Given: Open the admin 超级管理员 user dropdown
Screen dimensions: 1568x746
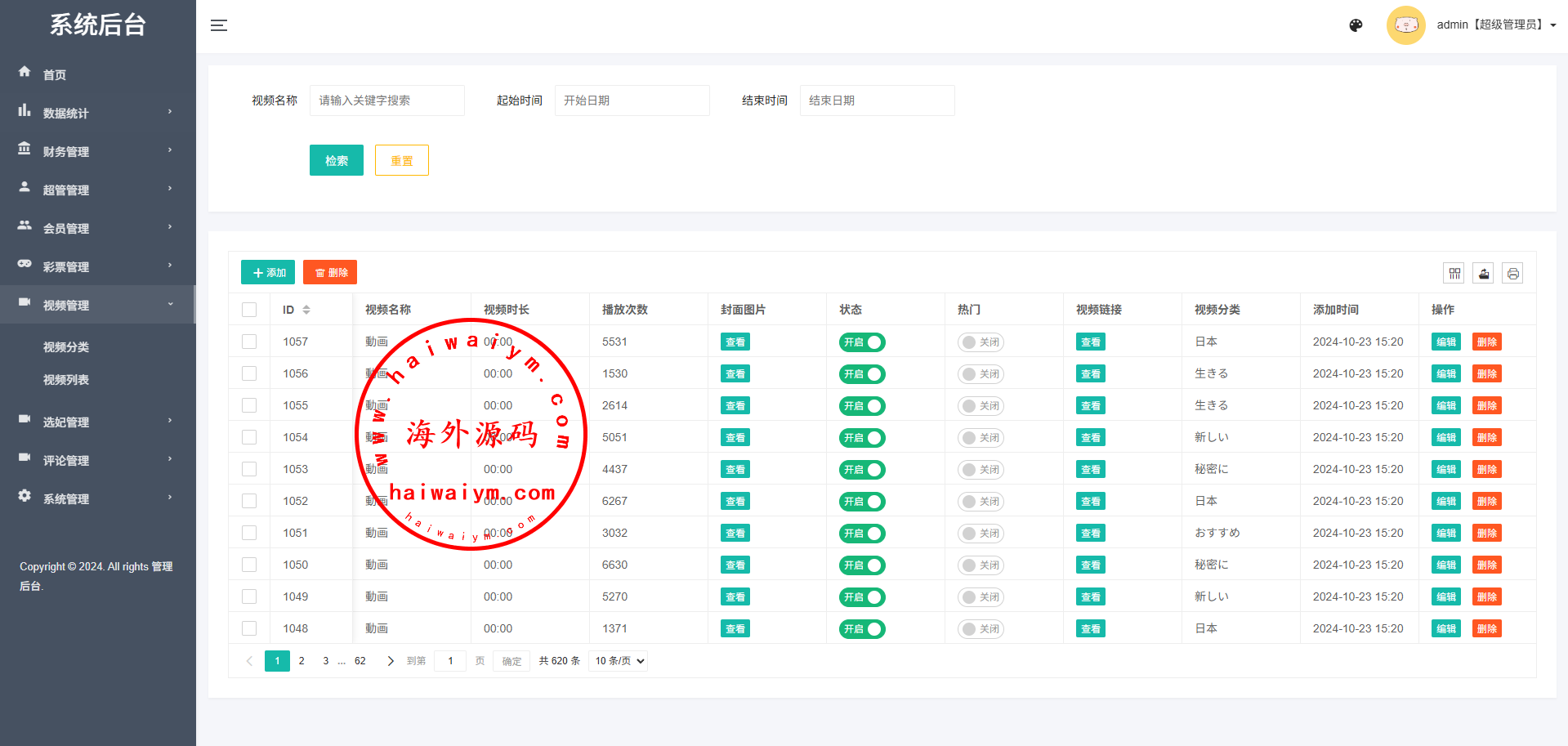Looking at the screenshot, I should point(1495,25).
